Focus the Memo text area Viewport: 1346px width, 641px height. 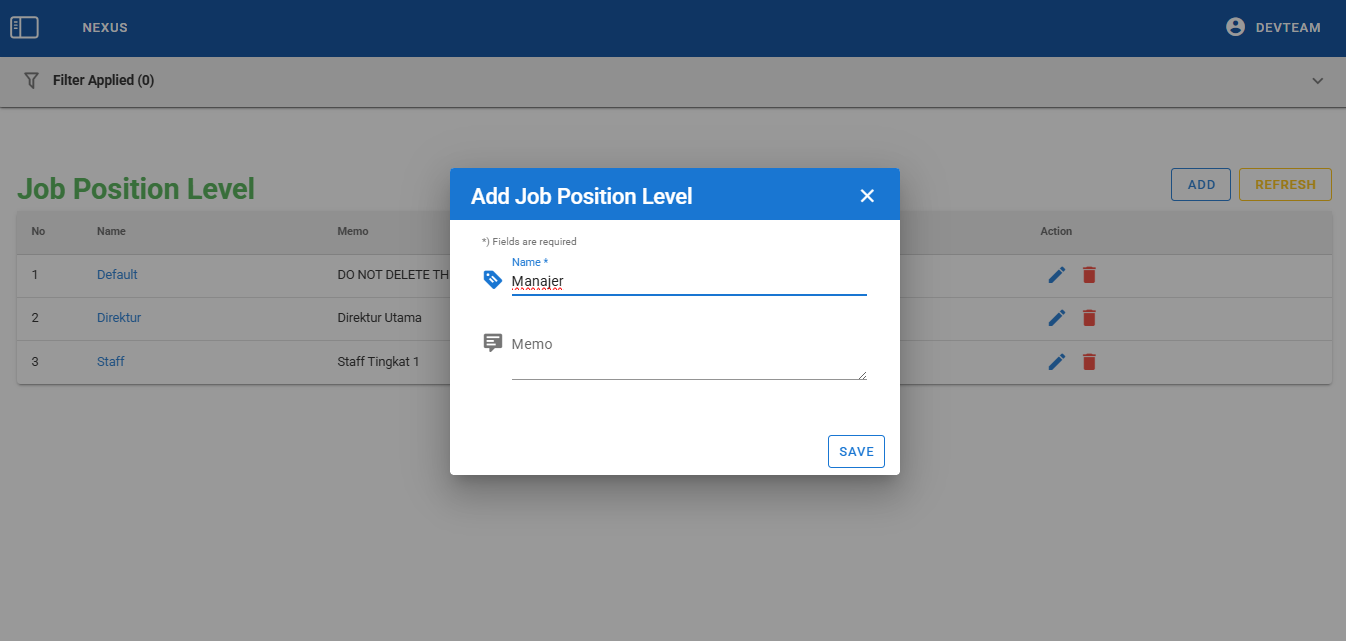[688, 358]
